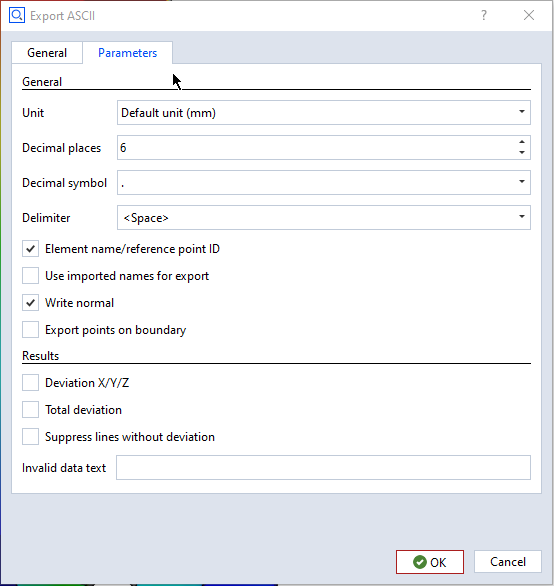The image size is (554, 586).
Task: Enable Total deviation checkbox
Action: tap(30, 410)
